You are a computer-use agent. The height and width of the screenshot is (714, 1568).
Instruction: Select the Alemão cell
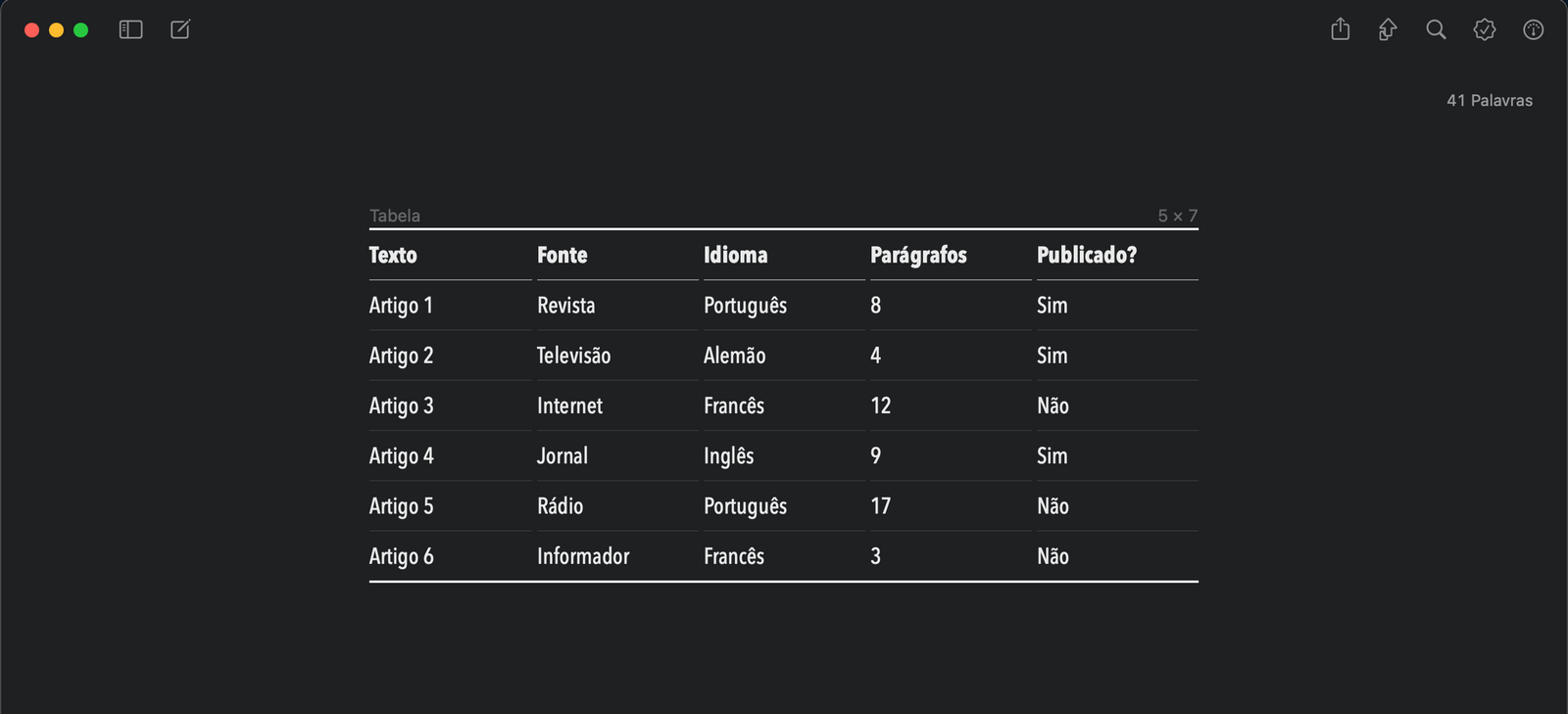pyautogui.click(x=735, y=356)
